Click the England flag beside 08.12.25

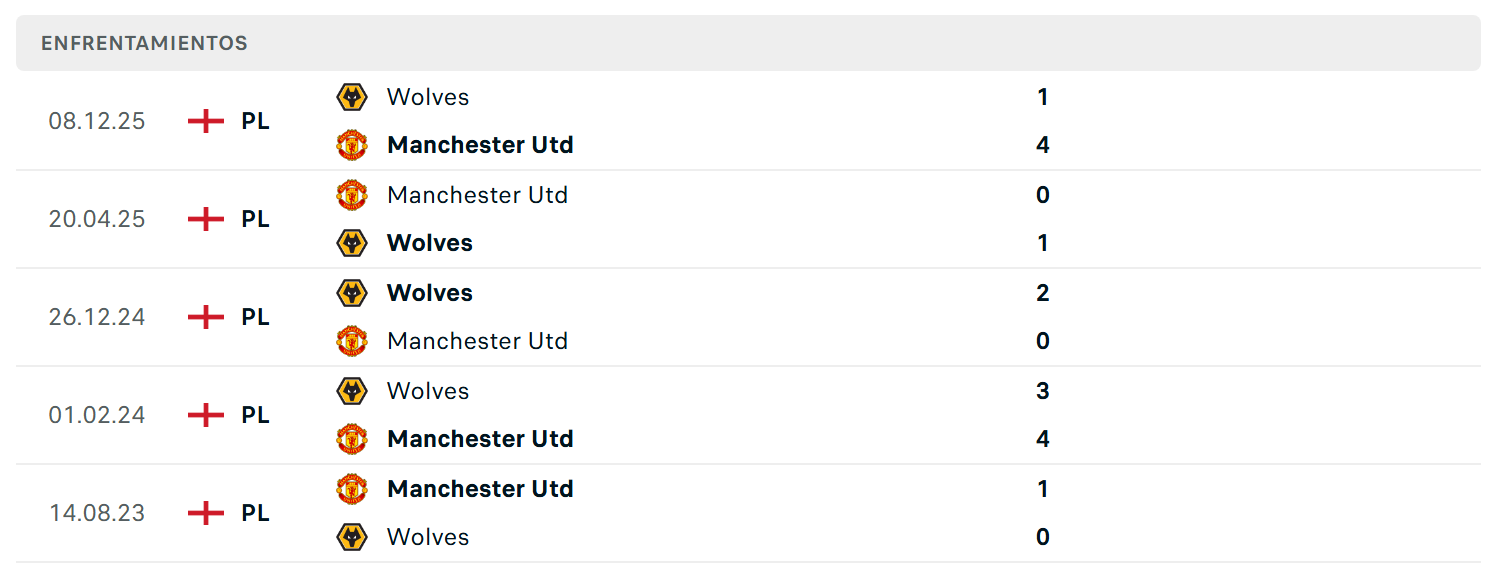(206, 121)
